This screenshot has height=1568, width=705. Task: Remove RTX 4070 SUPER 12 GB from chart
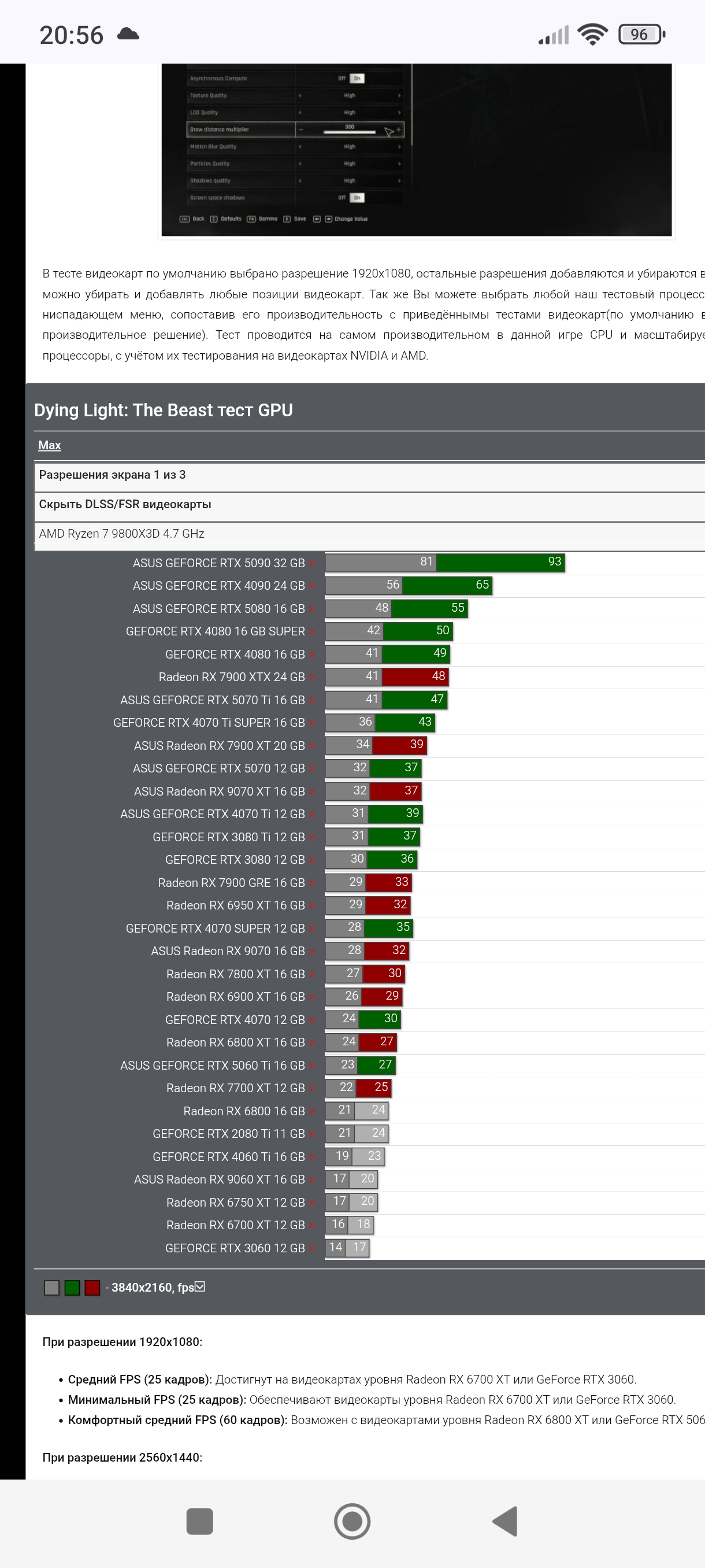coord(313,929)
